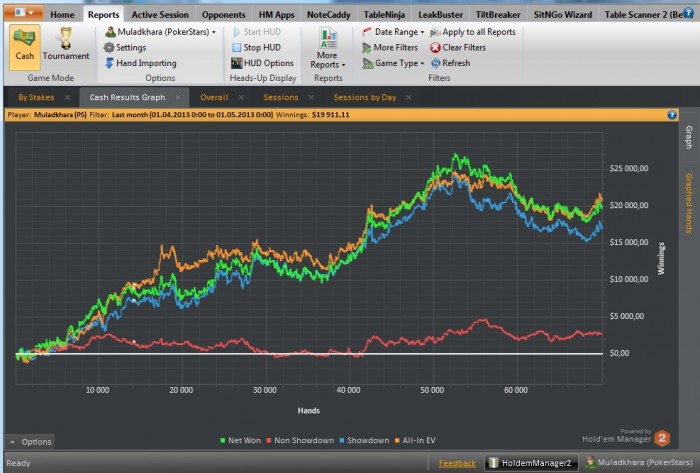The height and width of the screenshot is (473, 700).
Task: Open Opponents tab
Action: tap(224, 15)
